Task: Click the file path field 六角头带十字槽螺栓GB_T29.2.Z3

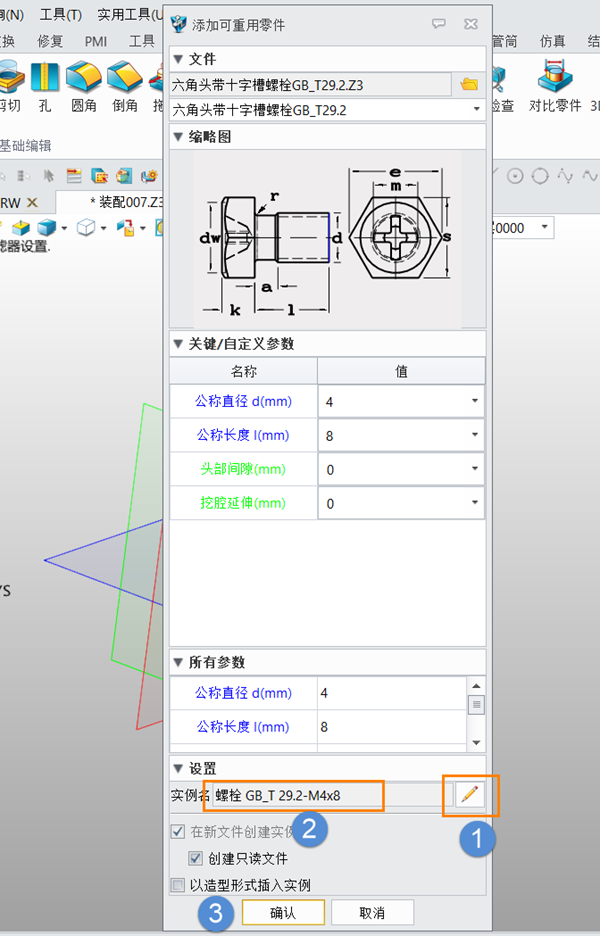Action: 310,85
